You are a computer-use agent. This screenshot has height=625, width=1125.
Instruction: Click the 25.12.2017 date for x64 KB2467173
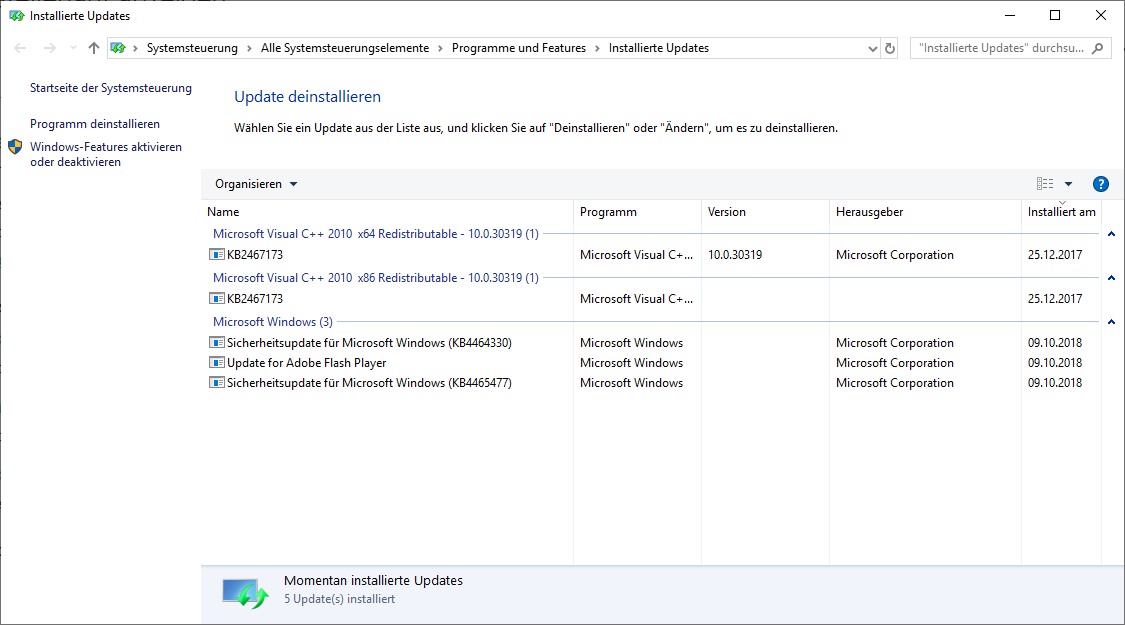(x=1055, y=255)
